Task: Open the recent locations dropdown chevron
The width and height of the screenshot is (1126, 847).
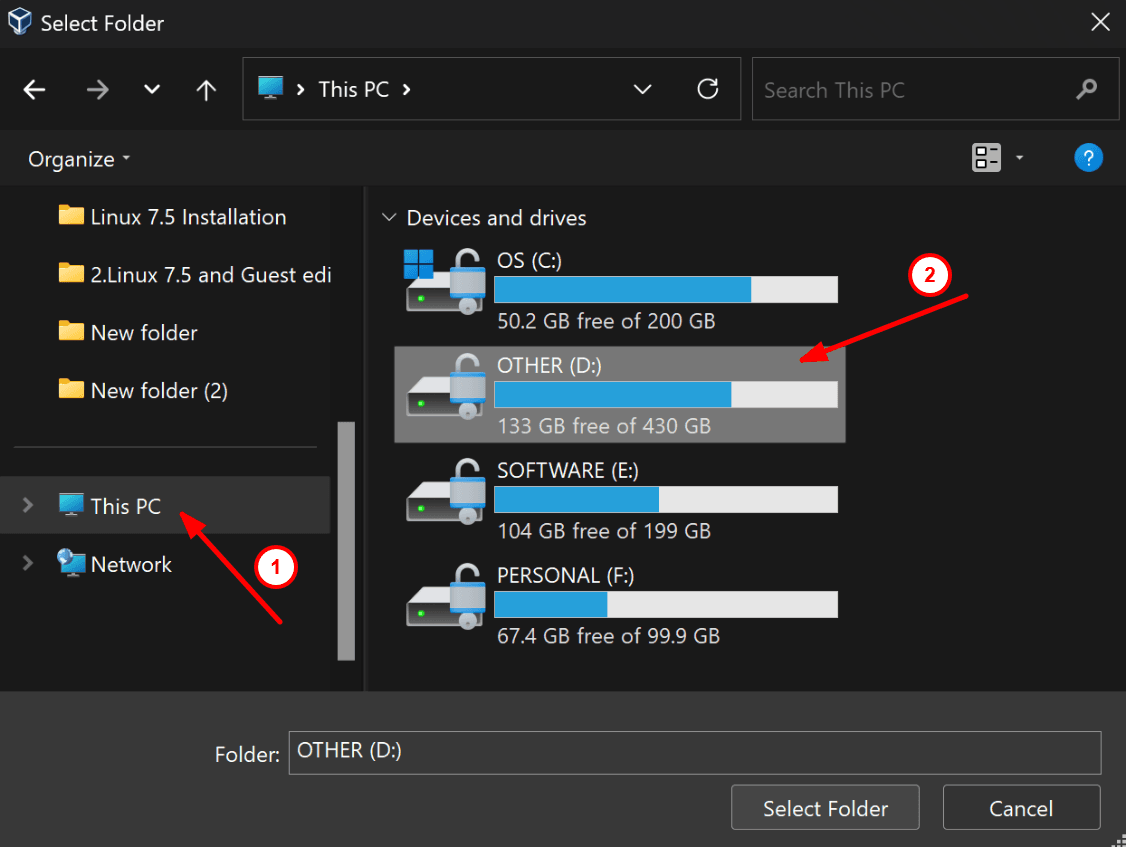Action: coord(151,89)
